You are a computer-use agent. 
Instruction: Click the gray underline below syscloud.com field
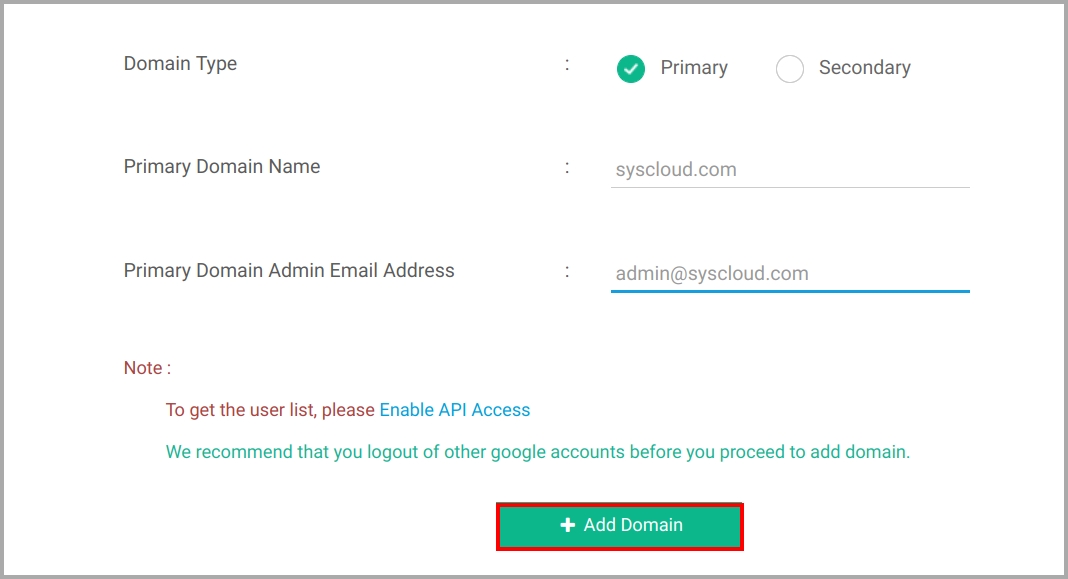point(790,187)
